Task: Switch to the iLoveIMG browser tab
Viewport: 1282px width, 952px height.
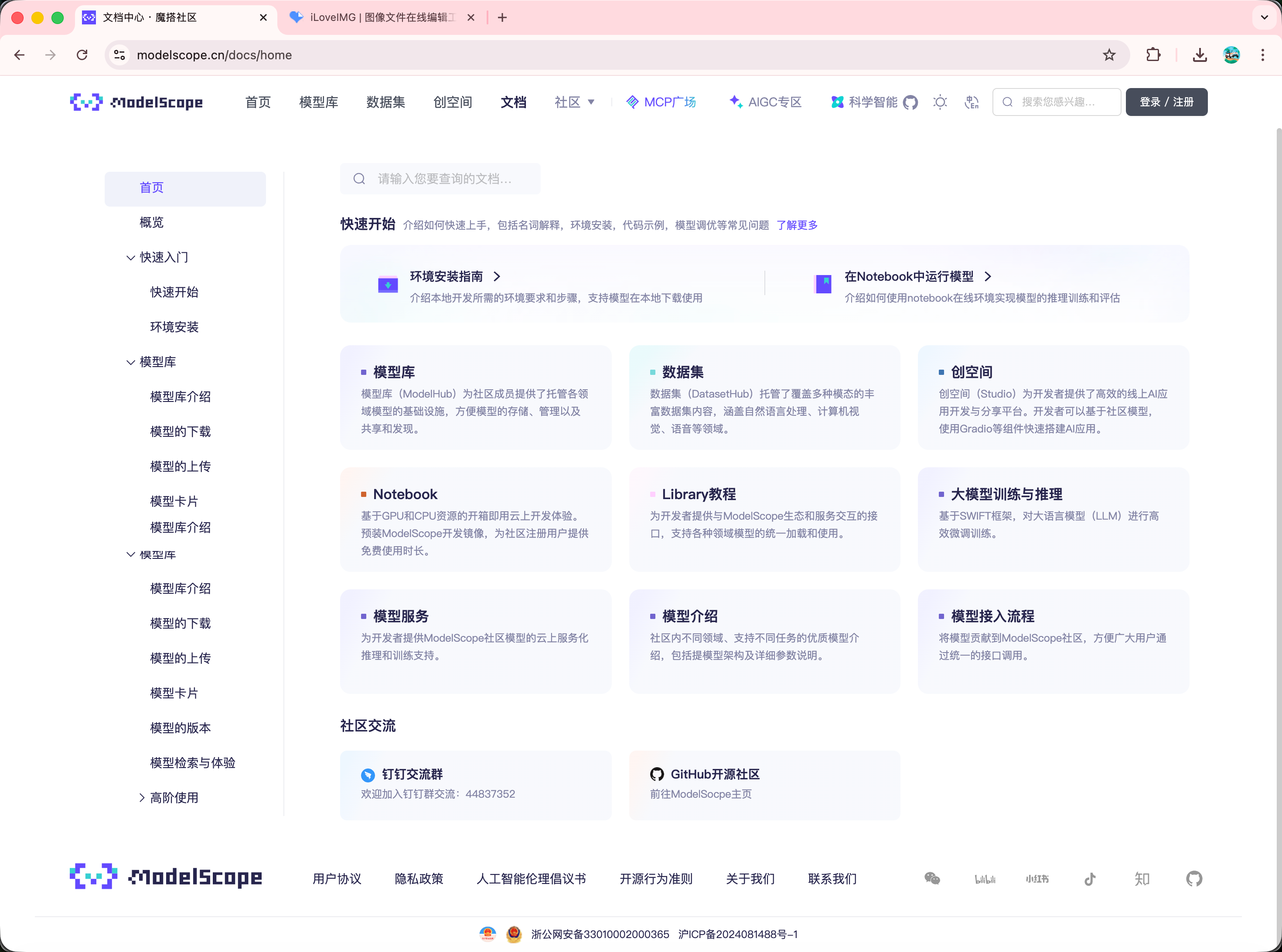Action: pos(380,17)
